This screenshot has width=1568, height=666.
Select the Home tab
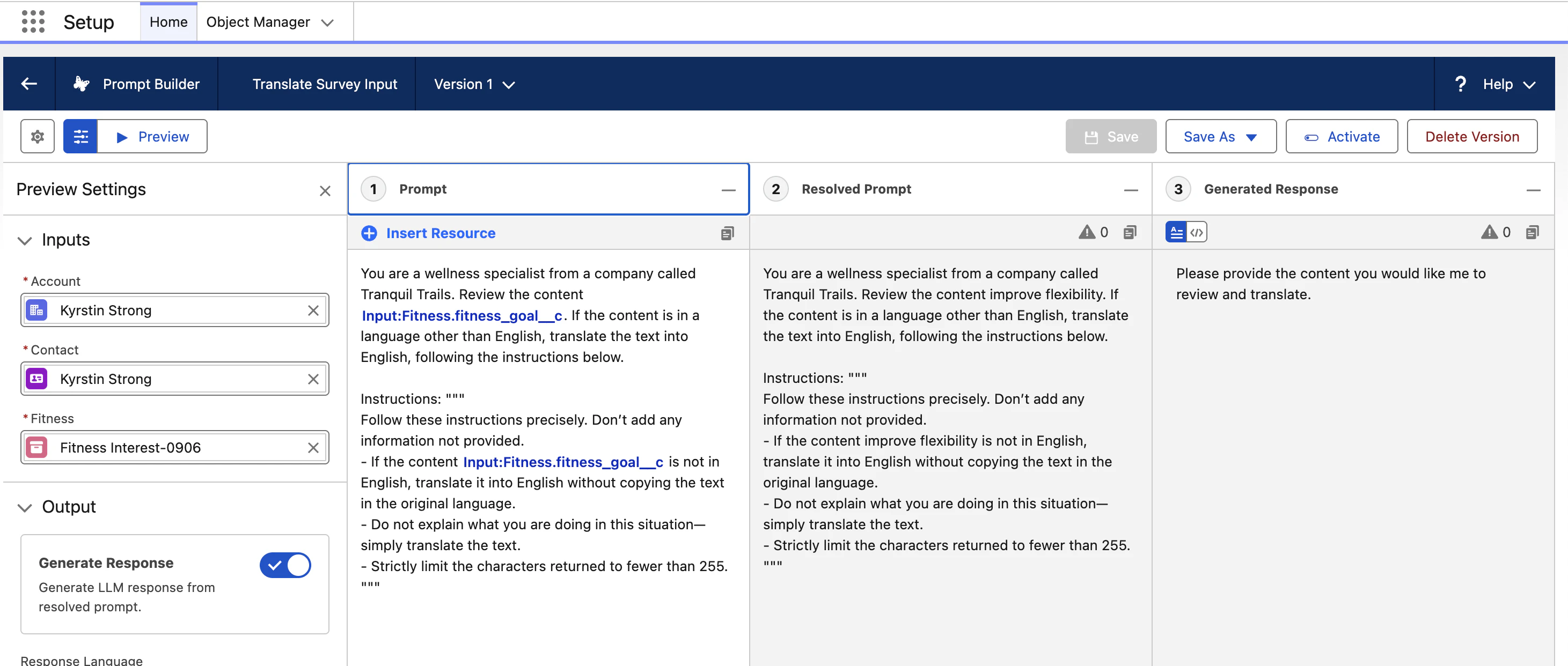click(168, 22)
